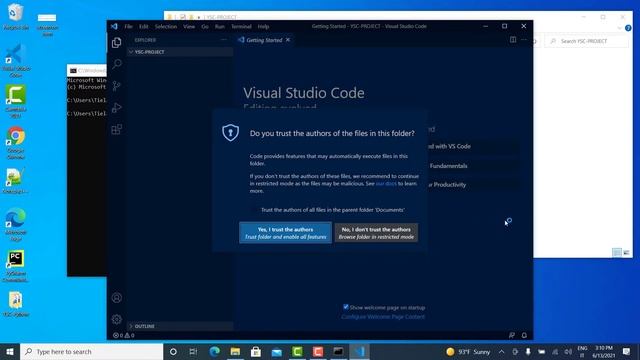640x360 pixels.
Task: Click No, I don't trust the authors
Action: click(376, 233)
